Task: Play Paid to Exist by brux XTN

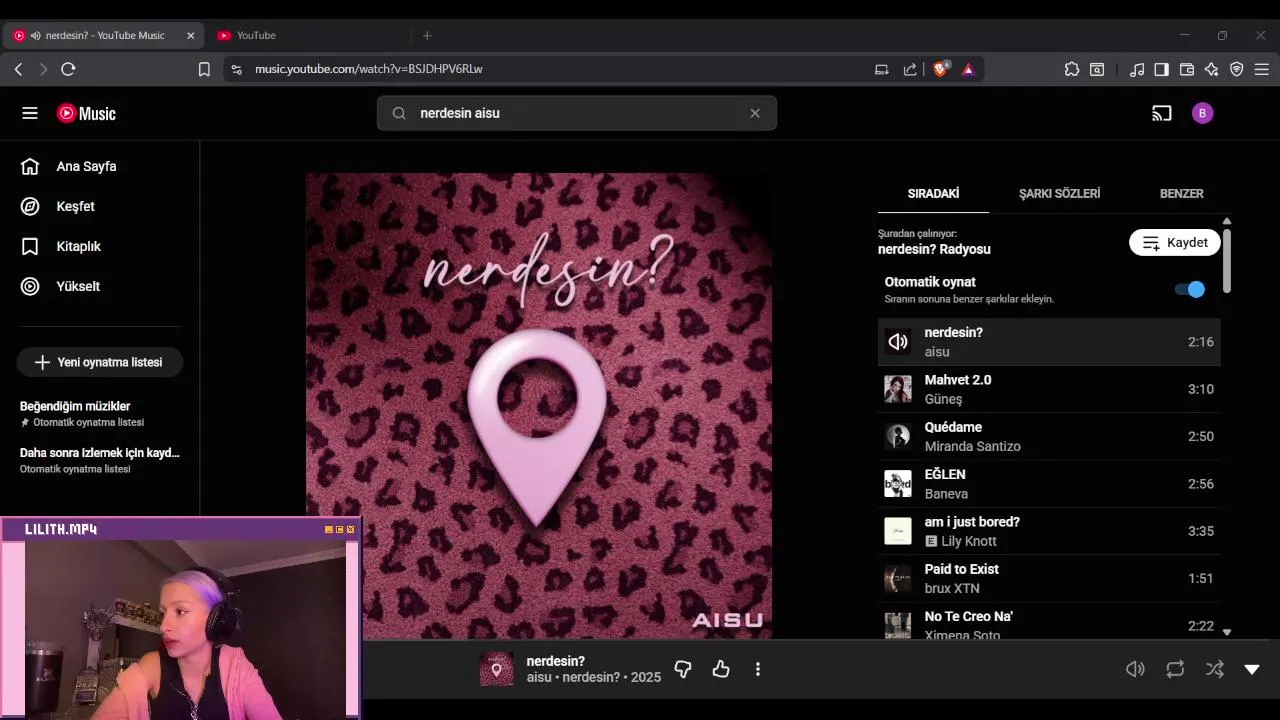Action: (x=1049, y=578)
